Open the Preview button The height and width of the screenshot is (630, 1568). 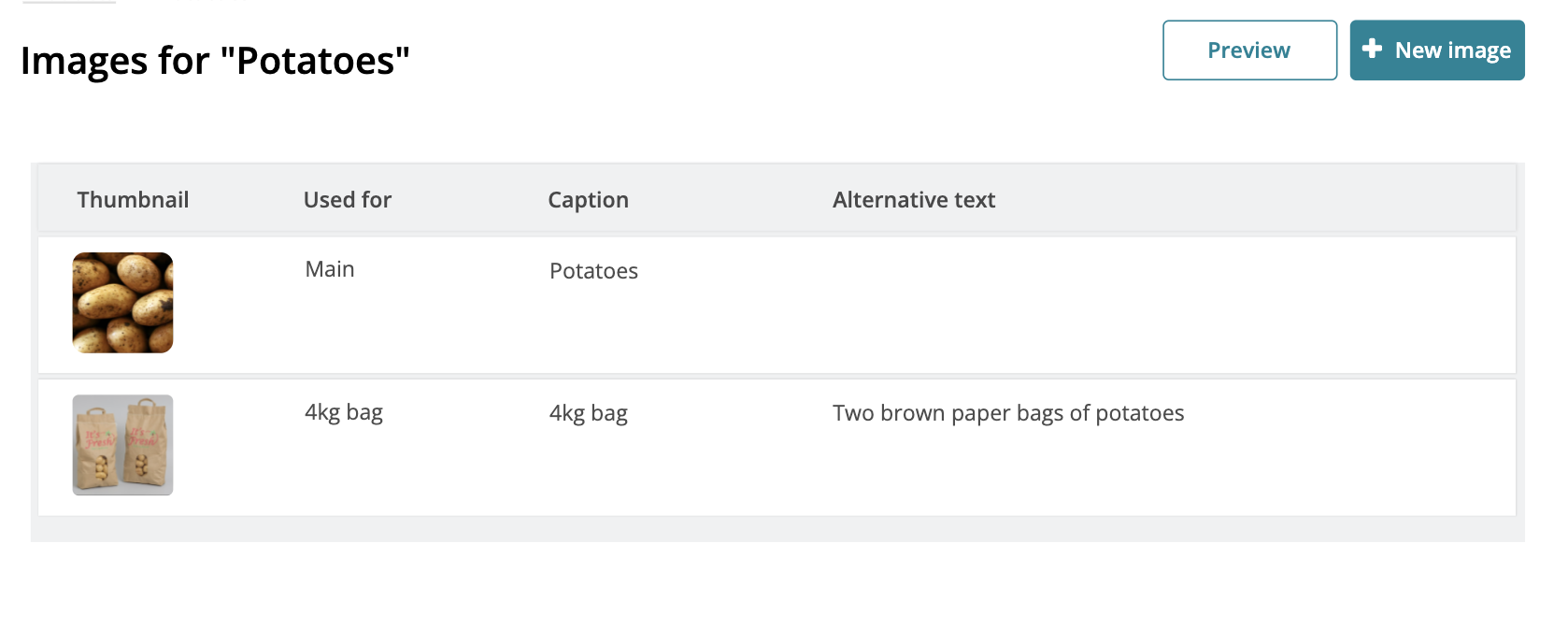coord(1249,50)
